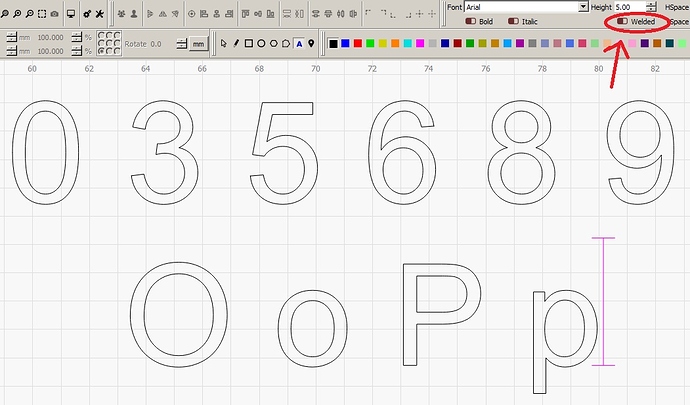Select the center anchor point radio button
This screenshot has height=405, width=690.
(109, 43)
